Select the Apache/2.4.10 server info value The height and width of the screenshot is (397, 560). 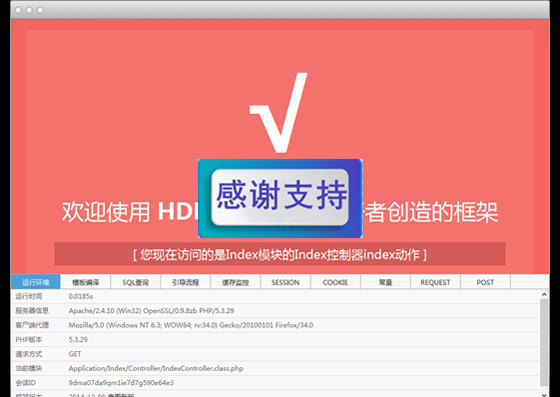(x=151, y=311)
